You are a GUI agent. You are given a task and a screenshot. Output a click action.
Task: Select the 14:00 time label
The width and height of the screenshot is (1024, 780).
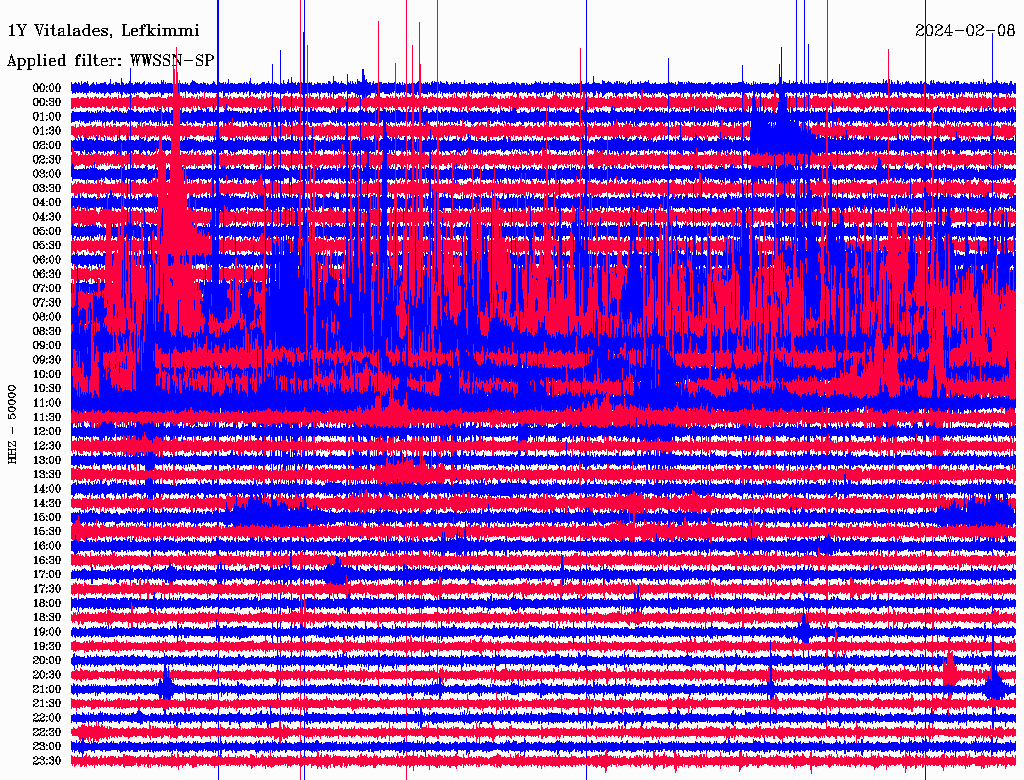[x=47, y=489]
